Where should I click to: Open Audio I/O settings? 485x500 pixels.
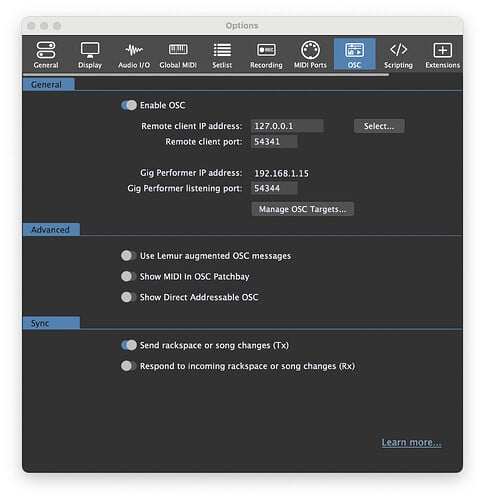point(134,55)
